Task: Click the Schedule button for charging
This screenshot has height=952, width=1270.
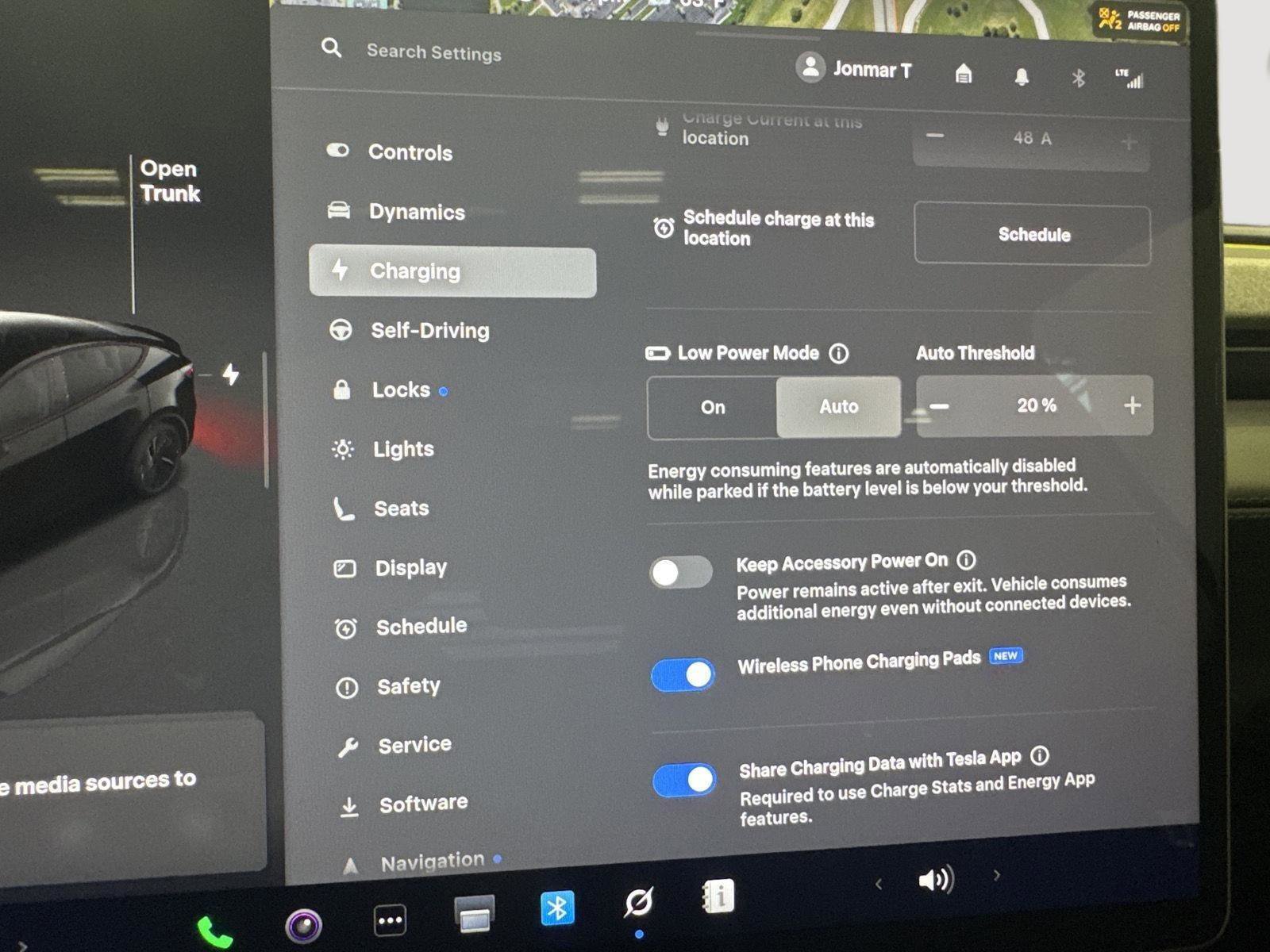Action: (x=1033, y=234)
